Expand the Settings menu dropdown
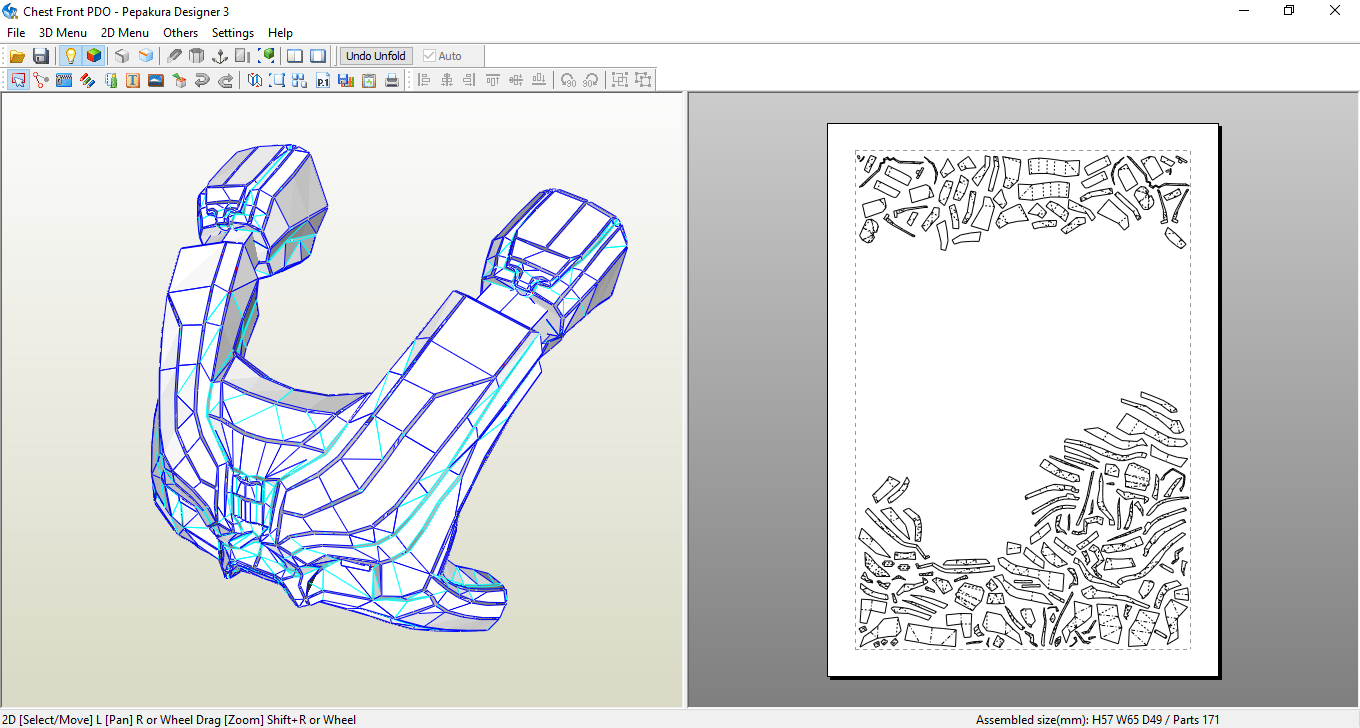Image resolution: width=1360 pixels, height=728 pixels. click(232, 33)
